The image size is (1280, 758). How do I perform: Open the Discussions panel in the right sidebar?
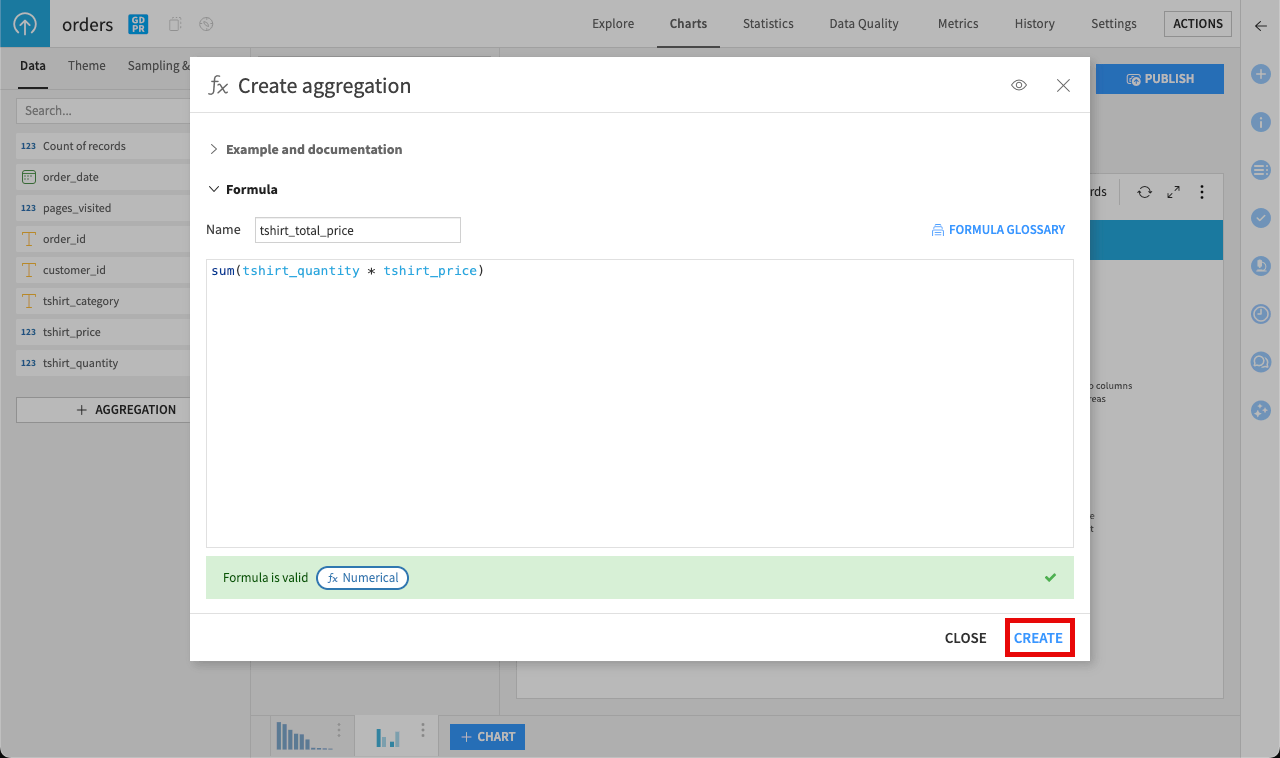(x=1261, y=361)
